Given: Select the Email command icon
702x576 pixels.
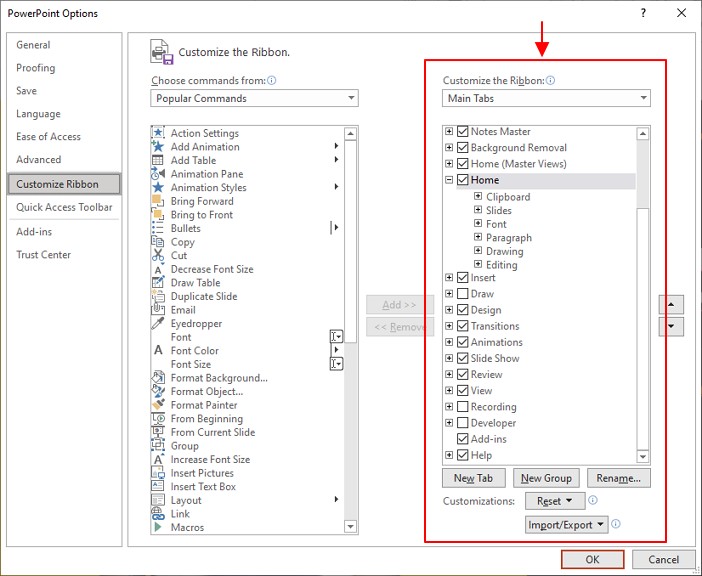Looking at the screenshot, I should point(158,310).
